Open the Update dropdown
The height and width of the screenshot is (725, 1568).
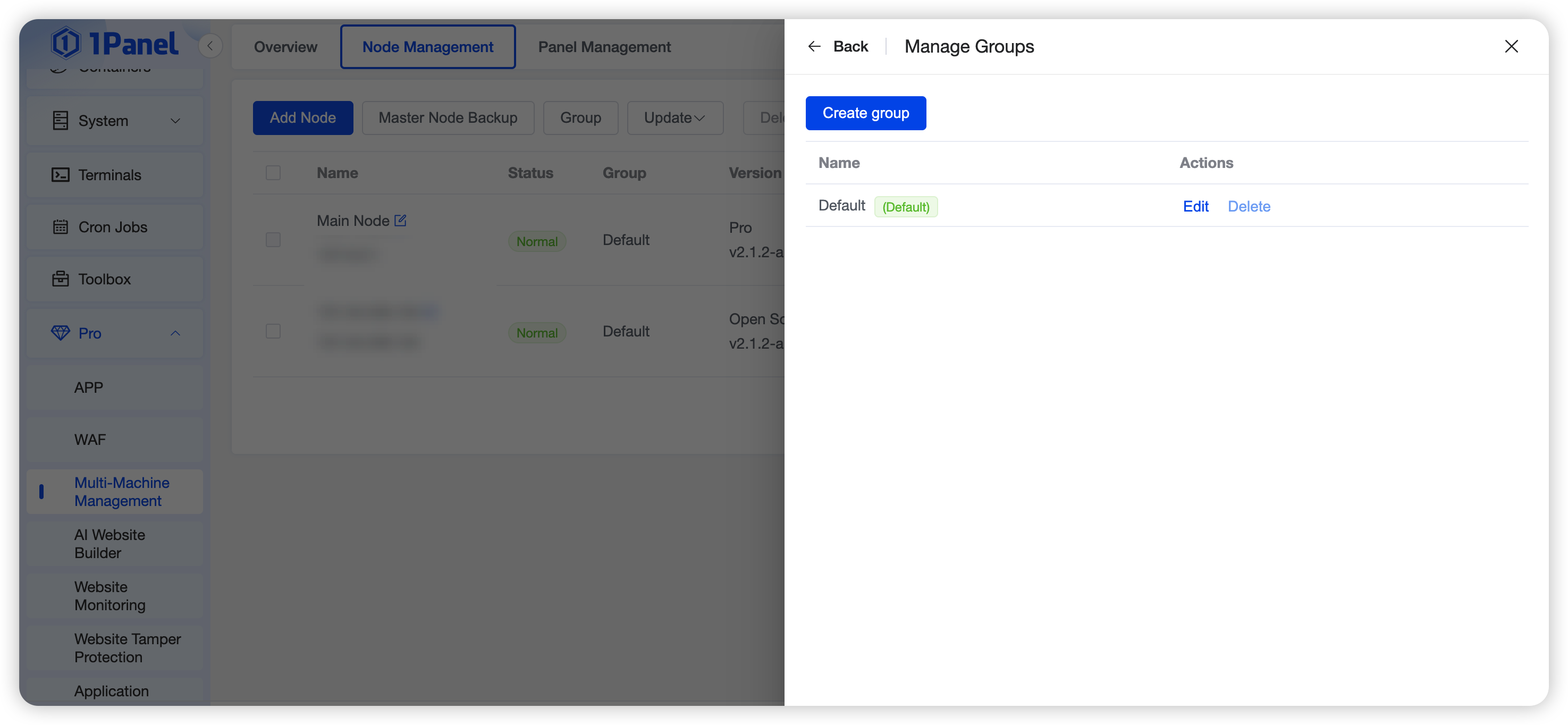pyautogui.click(x=675, y=117)
